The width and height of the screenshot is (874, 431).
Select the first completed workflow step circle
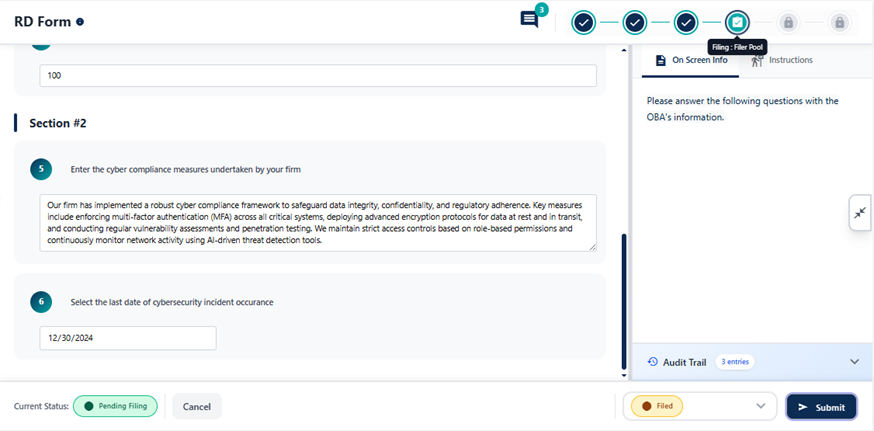[584, 22]
